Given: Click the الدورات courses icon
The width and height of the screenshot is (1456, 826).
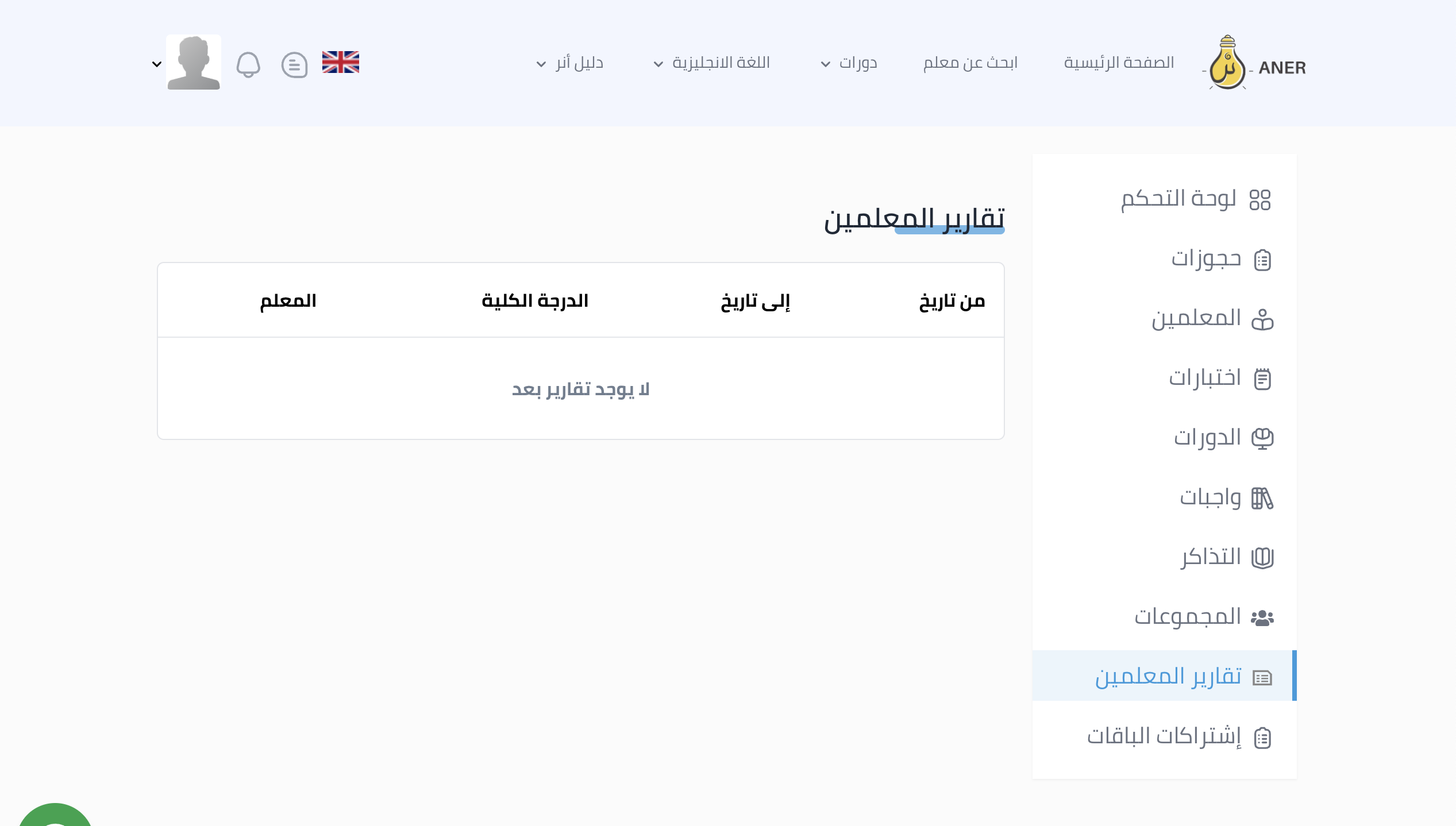Looking at the screenshot, I should pos(1262,439).
